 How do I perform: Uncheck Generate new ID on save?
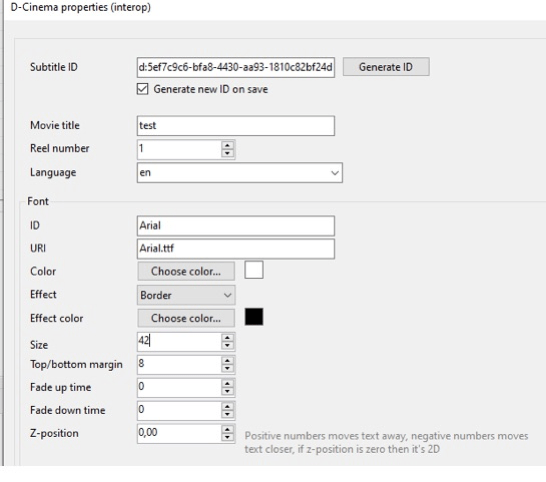[x=142, y=89]
